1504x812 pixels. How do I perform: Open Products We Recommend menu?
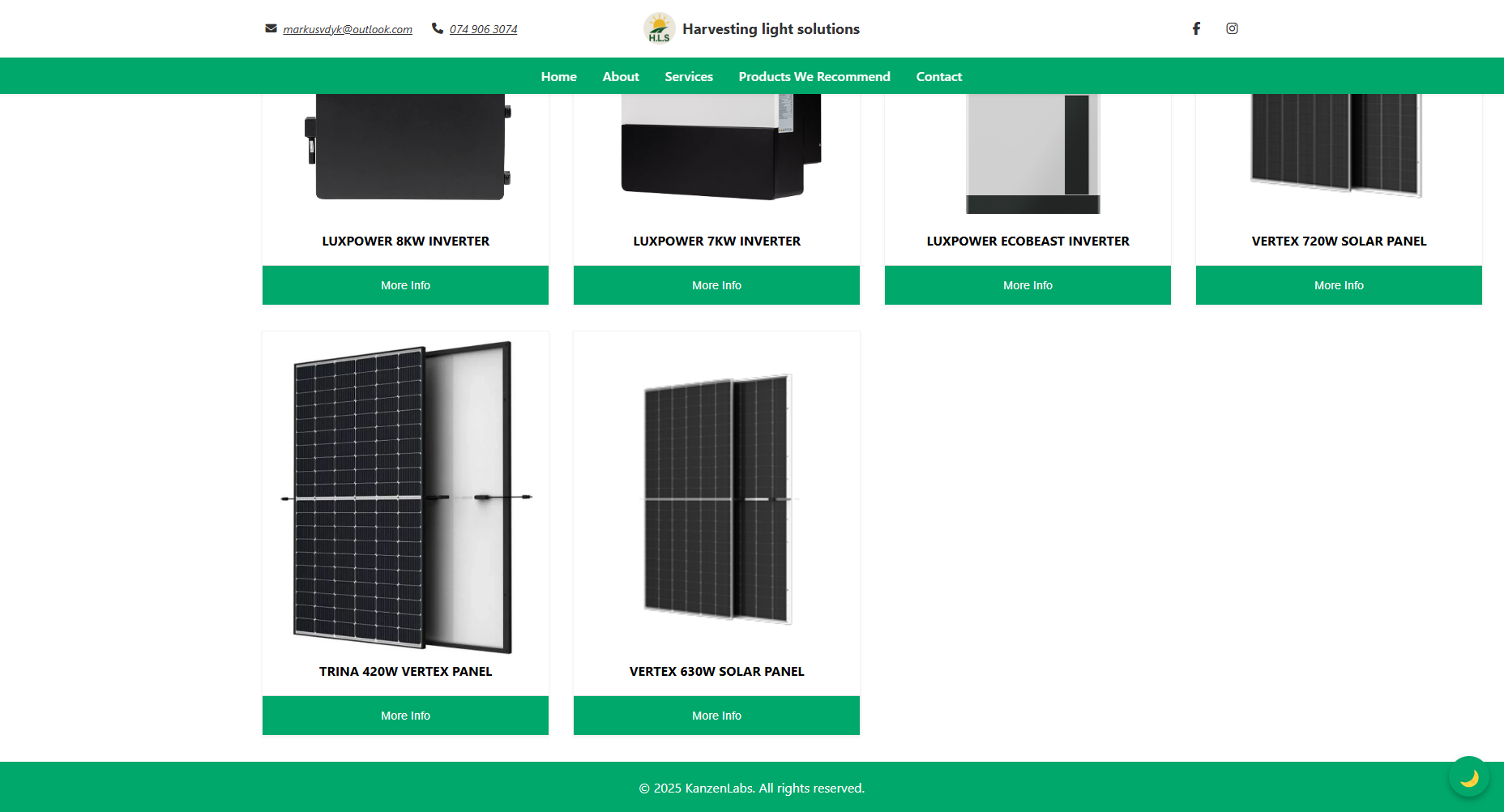coord(814,76)
